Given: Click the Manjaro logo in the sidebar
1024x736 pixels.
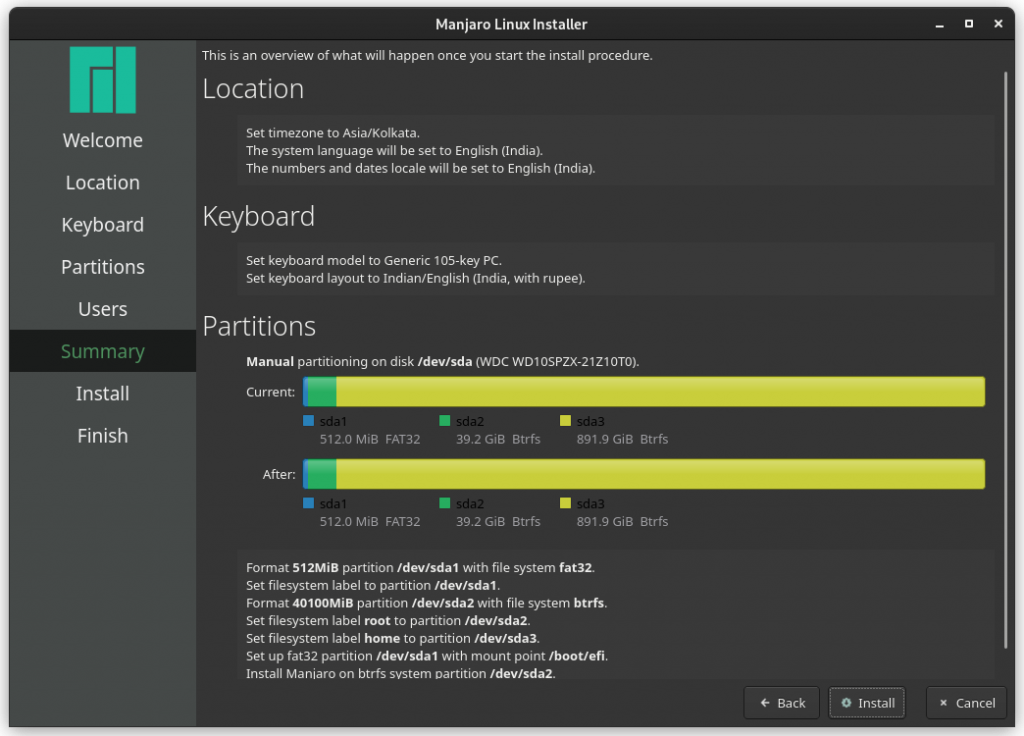Looking at the screenshot, I should click(x=102, y=79).
